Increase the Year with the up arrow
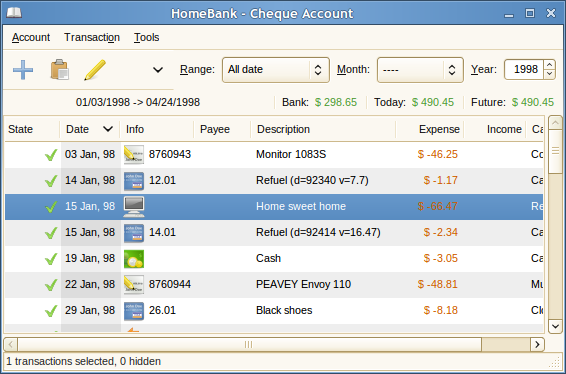 point(549,65)
